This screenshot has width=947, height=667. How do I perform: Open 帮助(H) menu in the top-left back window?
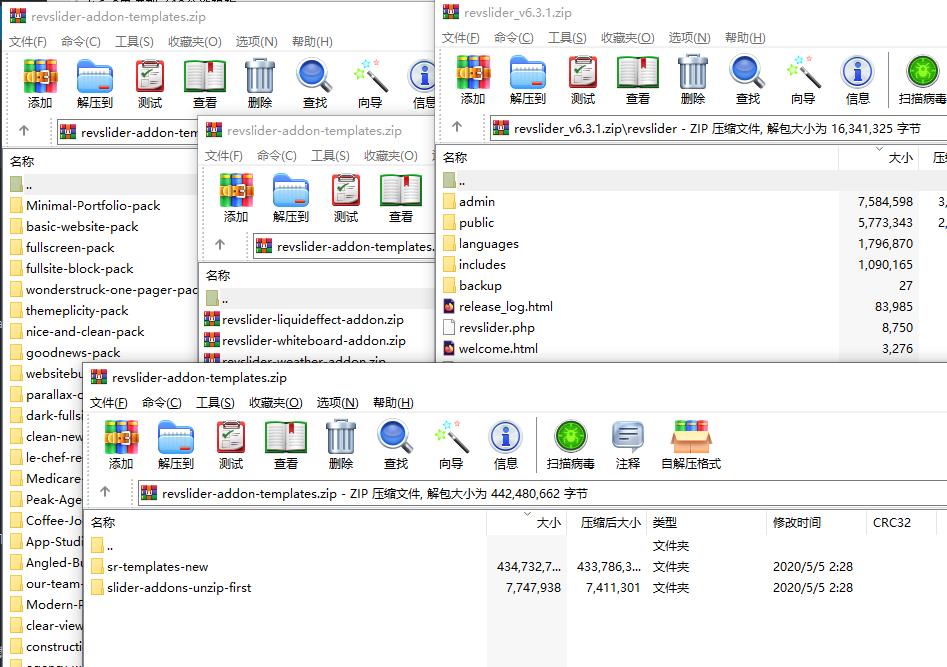click(x=312, y=42)
